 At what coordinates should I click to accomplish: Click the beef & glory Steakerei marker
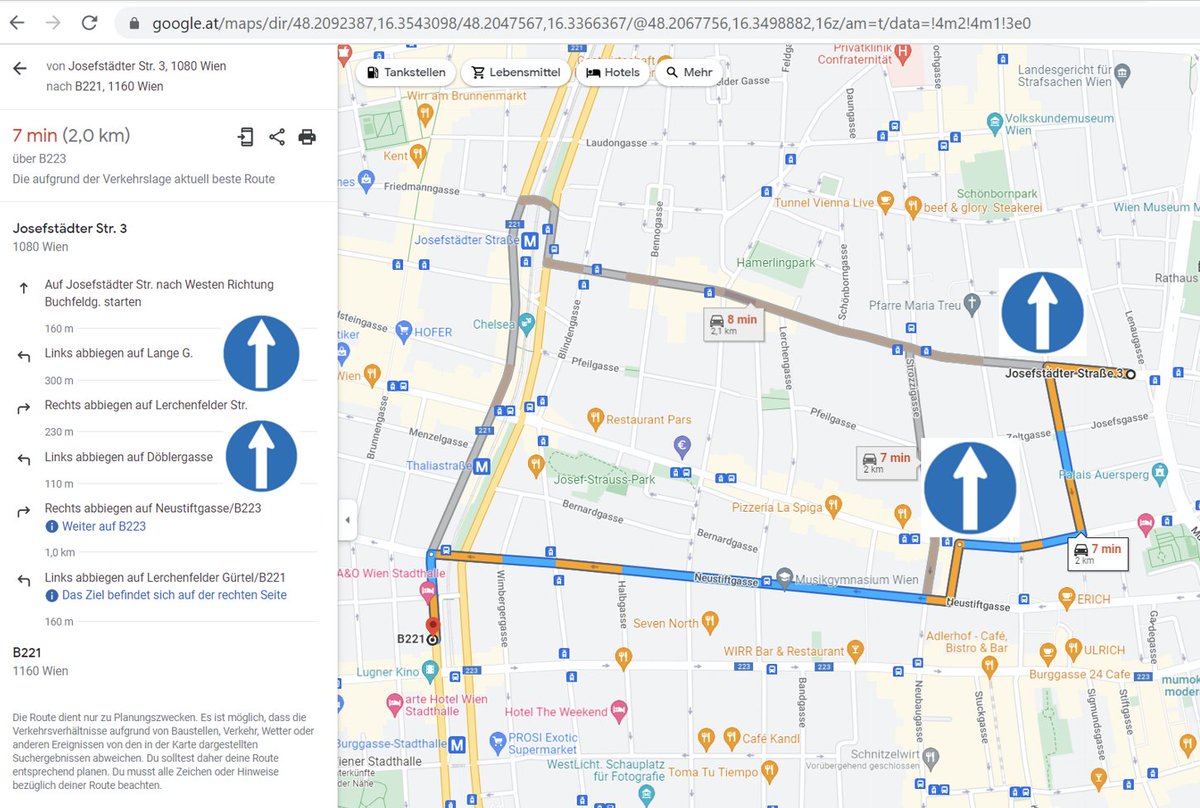pos(912,207)
